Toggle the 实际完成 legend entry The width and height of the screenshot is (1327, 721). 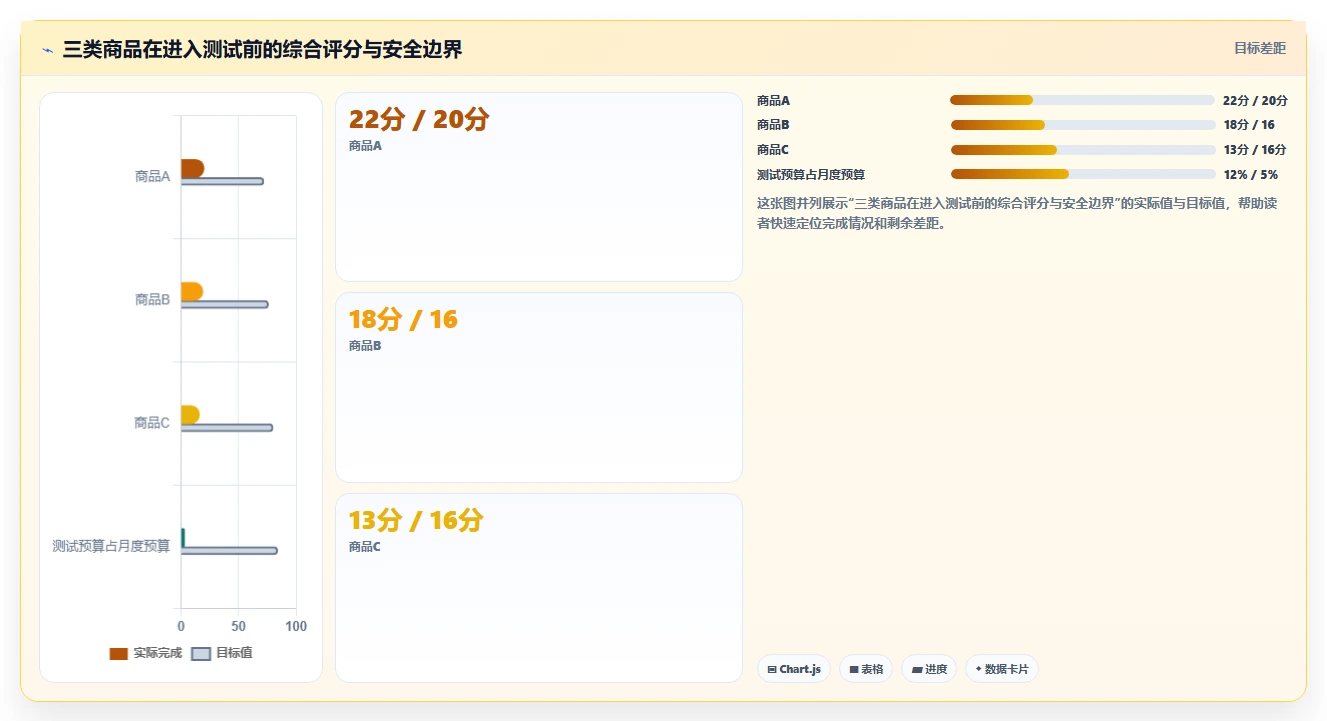145,653
